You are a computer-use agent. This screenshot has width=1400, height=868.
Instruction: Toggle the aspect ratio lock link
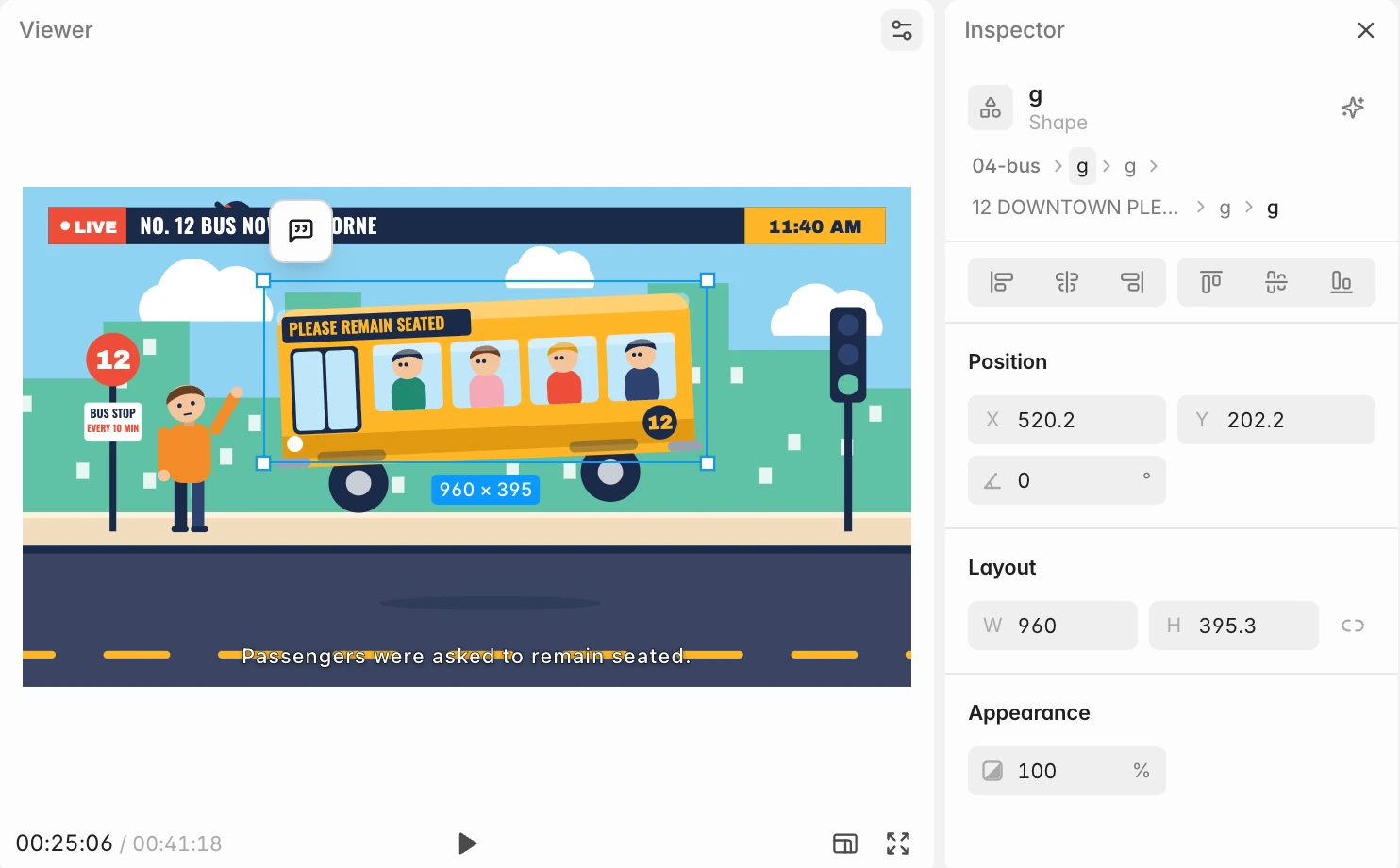(1353, 626)
